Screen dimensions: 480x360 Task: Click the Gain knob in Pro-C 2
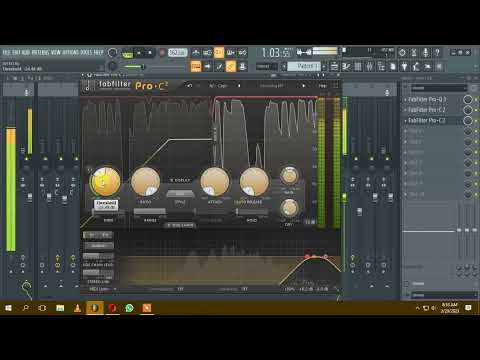[289, 176]
